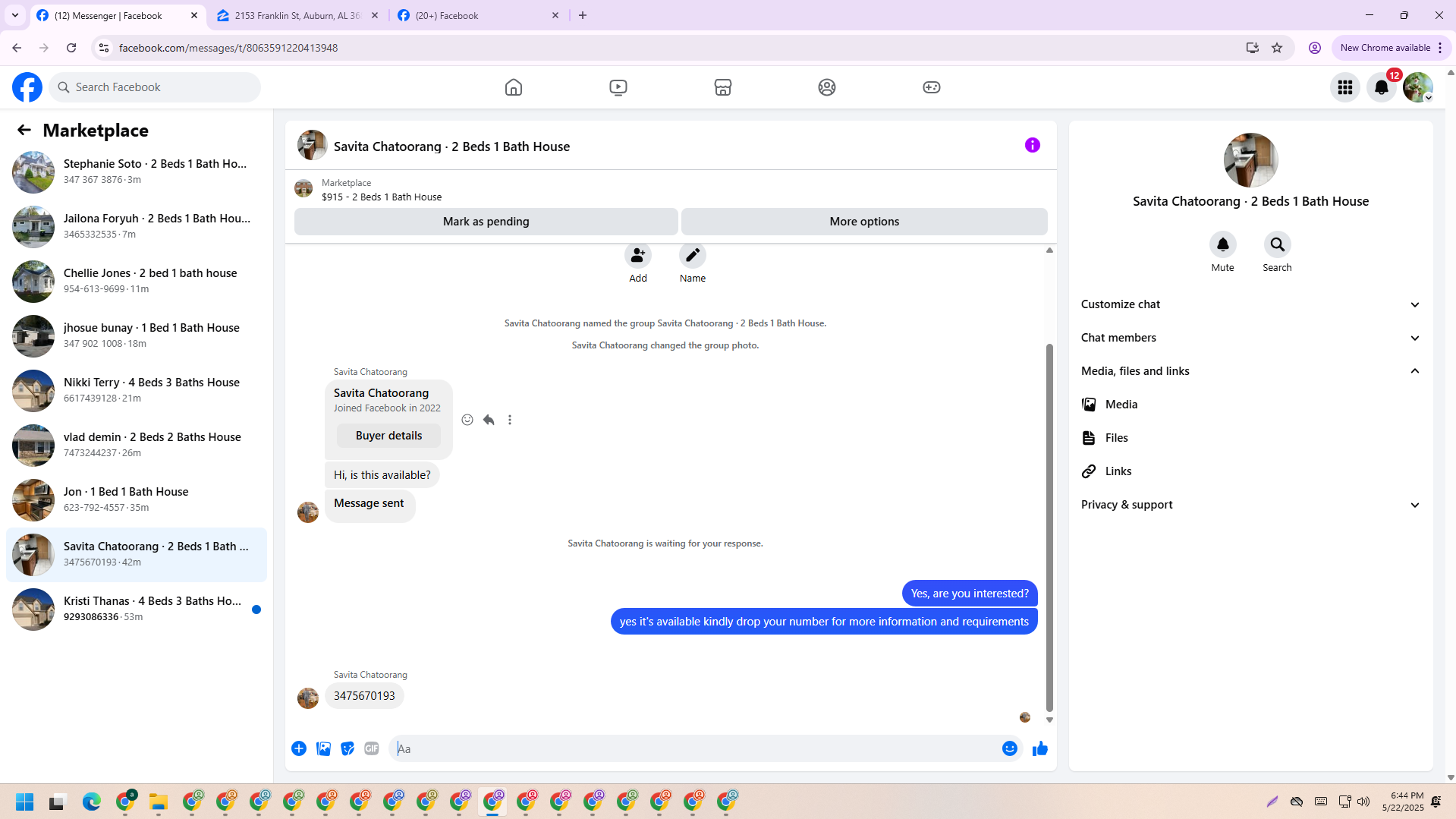Open more actions plus icon

pos(299,748)
